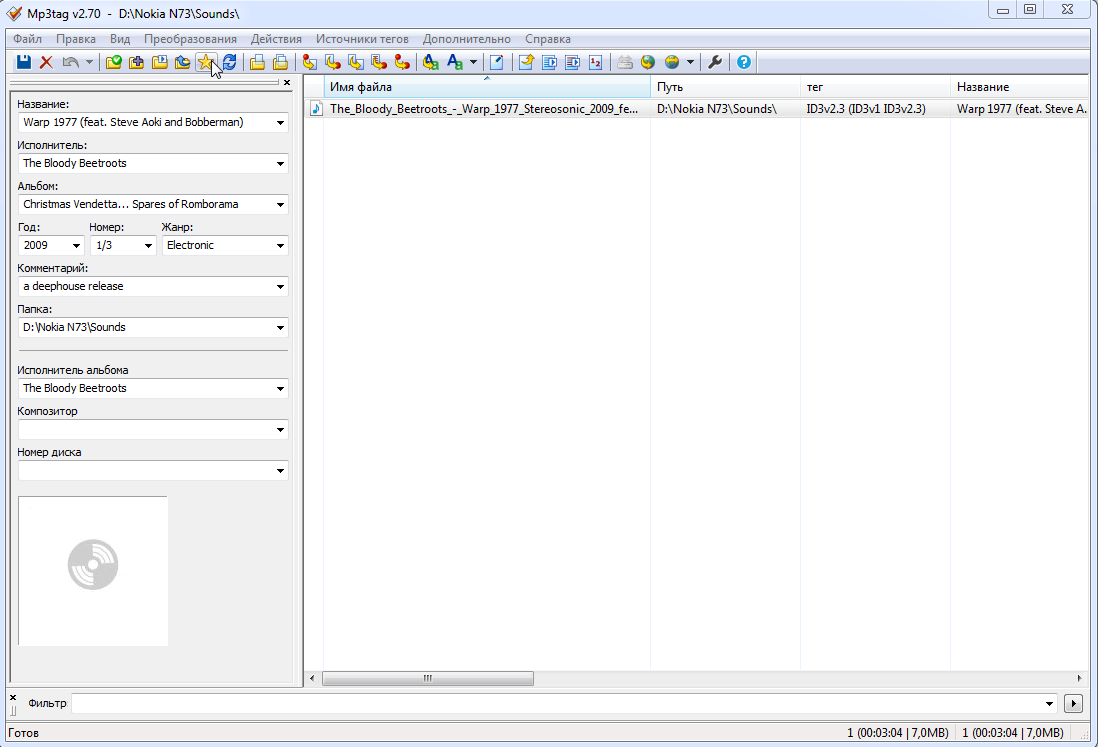
Task: Expand the Альбом field dropdown
Action: click(x=280, y=204)
